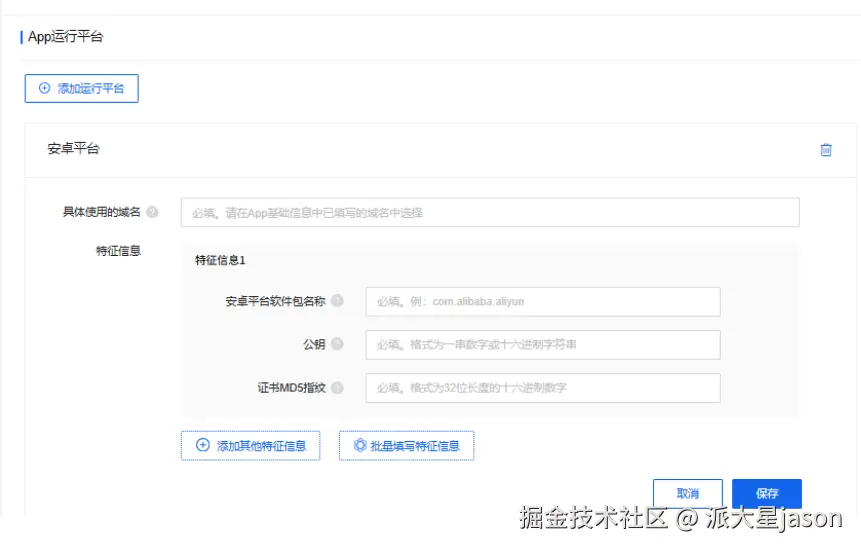Select the 具体使用的域名 domain field
861x550 pixels.
[x=490, y=212]
